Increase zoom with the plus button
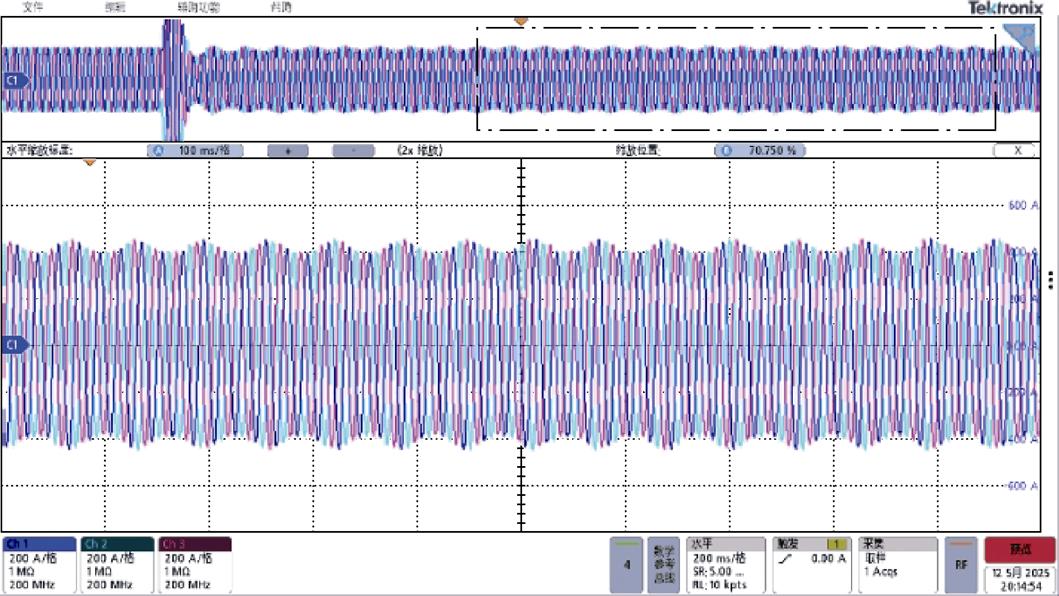Screen dimensions: 1059x596 coord(288,150)
